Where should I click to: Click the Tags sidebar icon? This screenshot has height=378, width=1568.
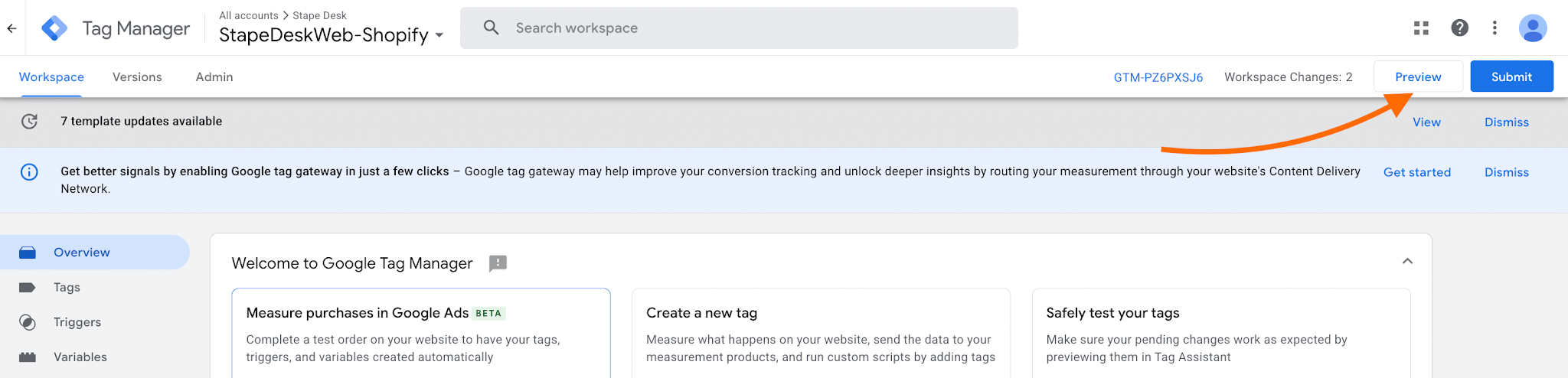28,288
